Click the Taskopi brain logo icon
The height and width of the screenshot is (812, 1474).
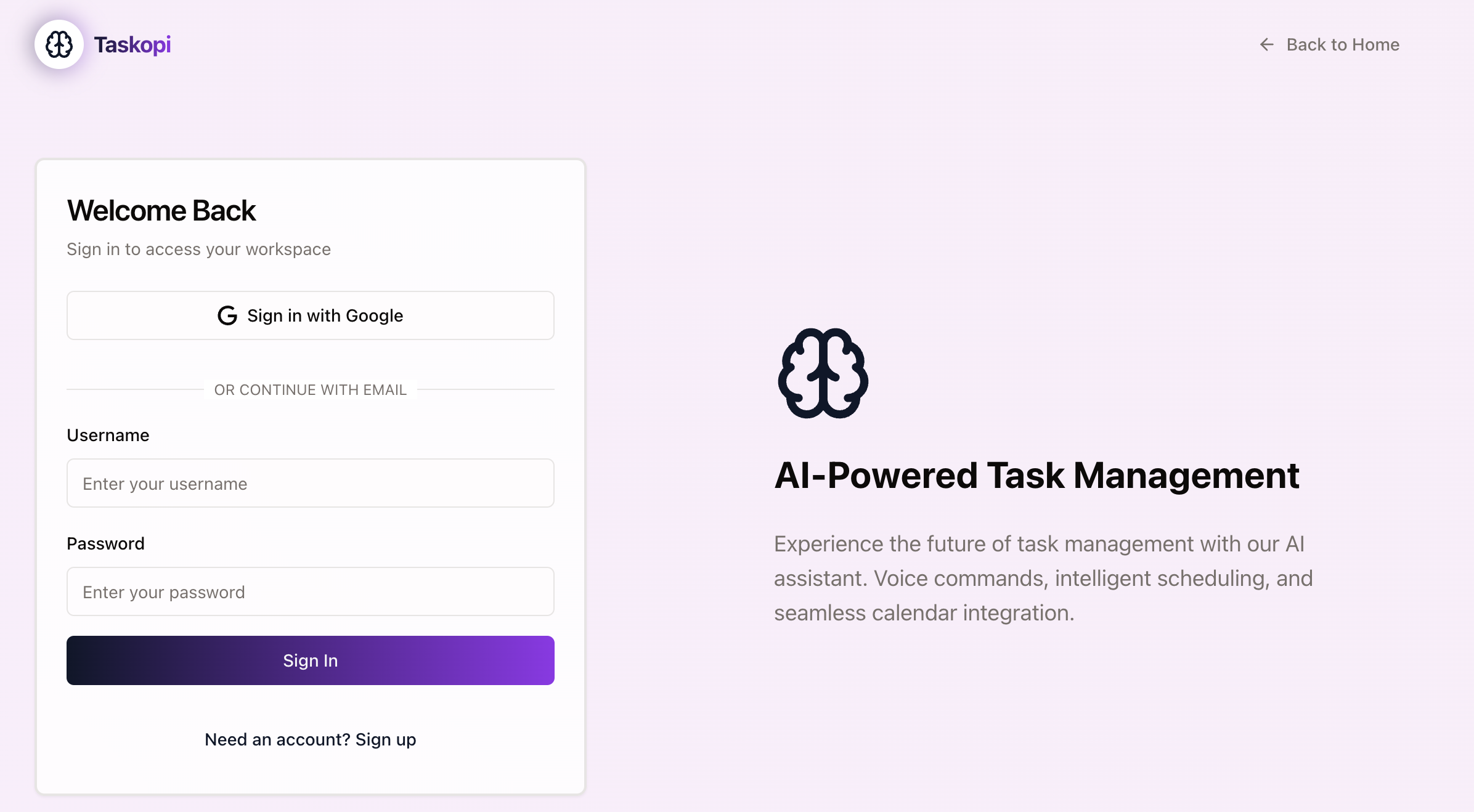coord(59,44)
